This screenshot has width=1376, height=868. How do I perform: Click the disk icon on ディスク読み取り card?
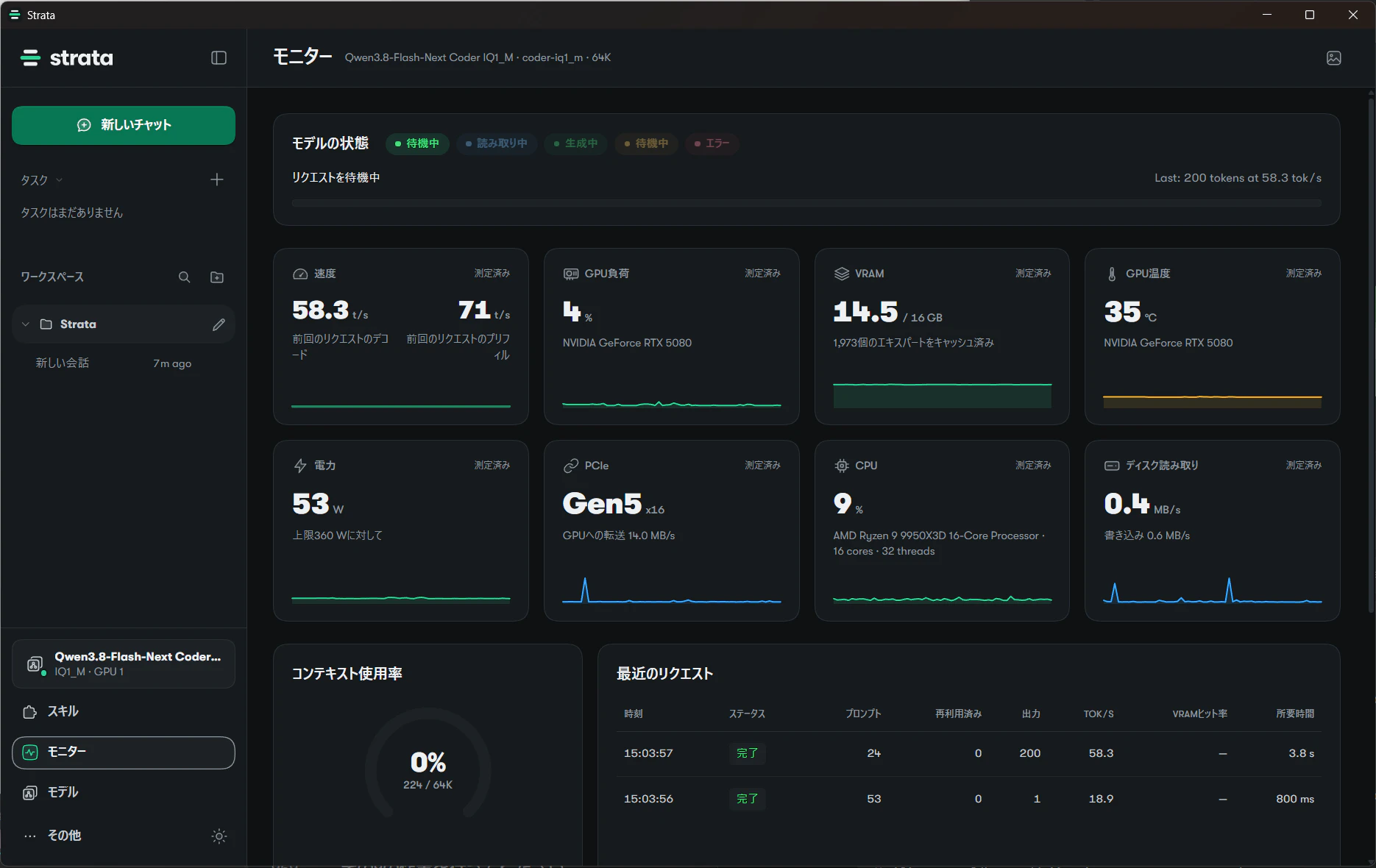point(1112,466)
